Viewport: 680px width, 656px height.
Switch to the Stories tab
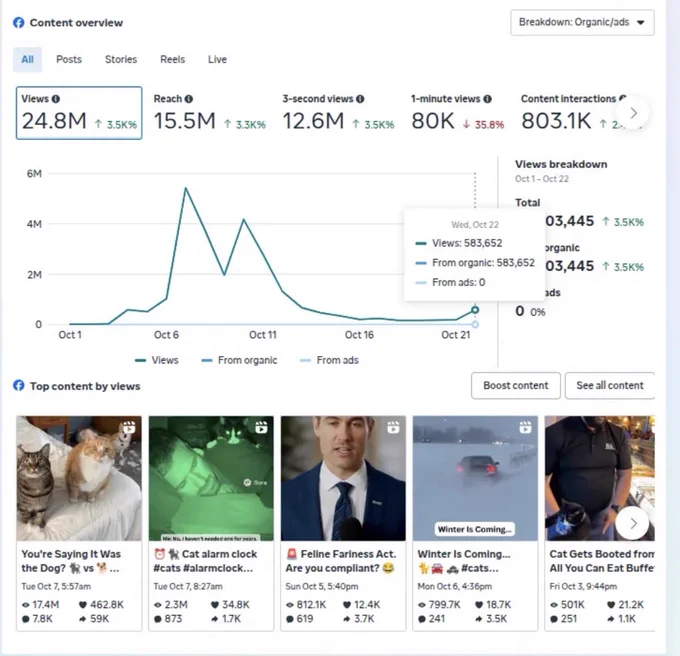(121, 59)
